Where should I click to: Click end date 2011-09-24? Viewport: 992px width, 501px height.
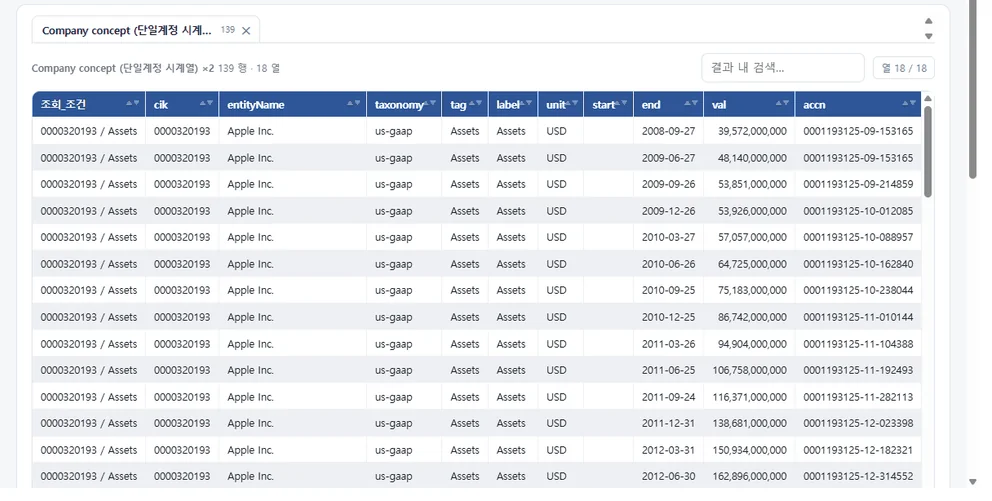click(x=668, y=397)
